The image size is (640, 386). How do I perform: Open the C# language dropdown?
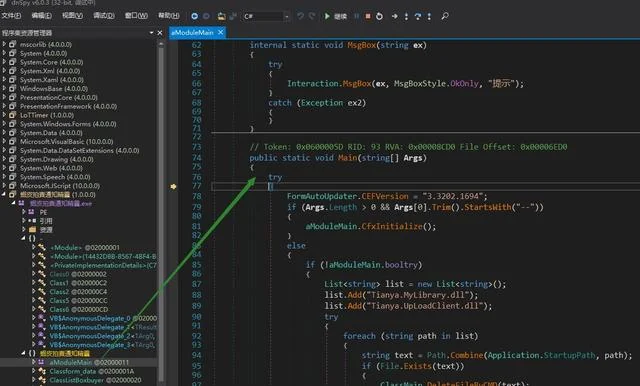pyautogui.click(x=266, y=16)
